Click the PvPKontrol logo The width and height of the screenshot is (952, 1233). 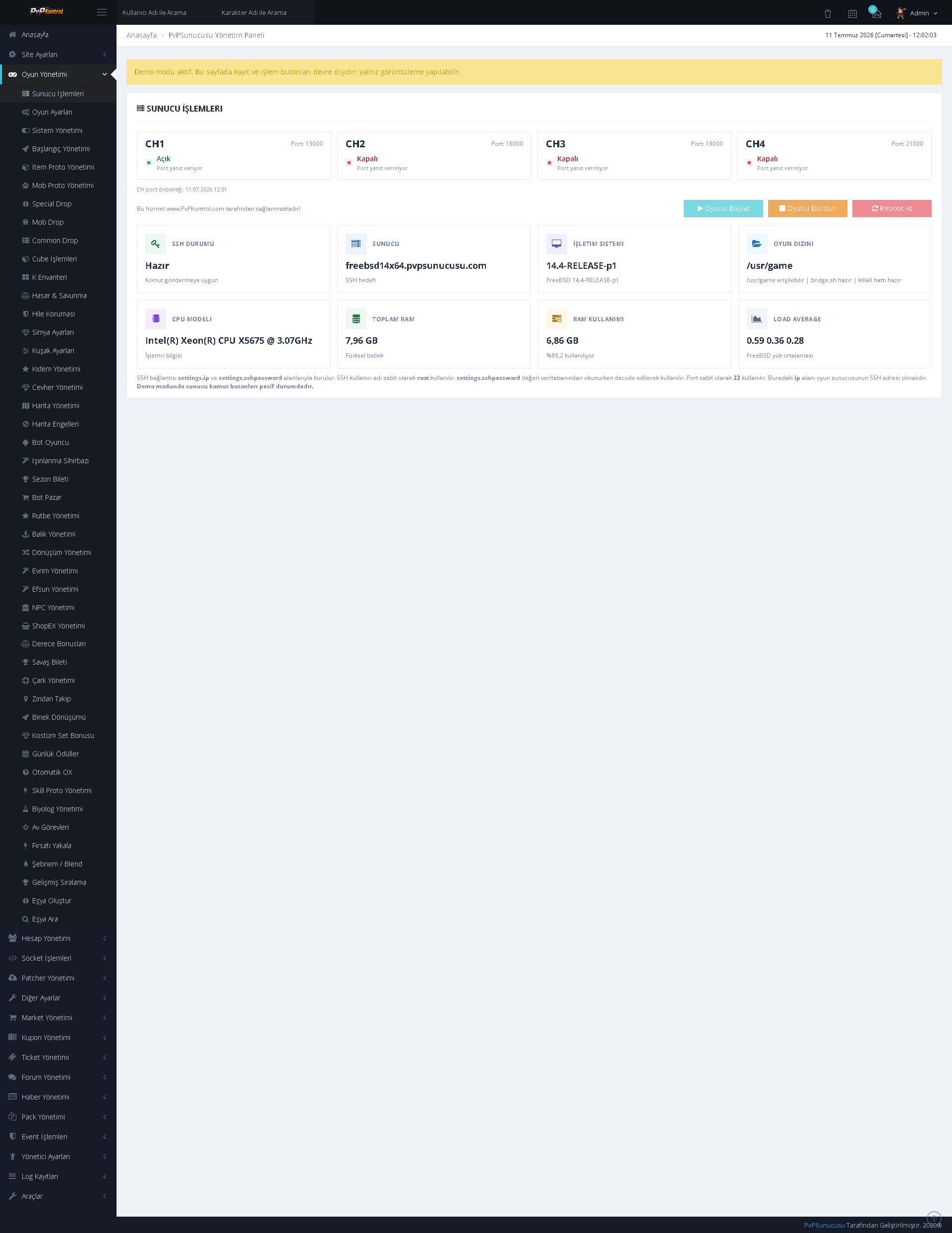coord(46,11)
